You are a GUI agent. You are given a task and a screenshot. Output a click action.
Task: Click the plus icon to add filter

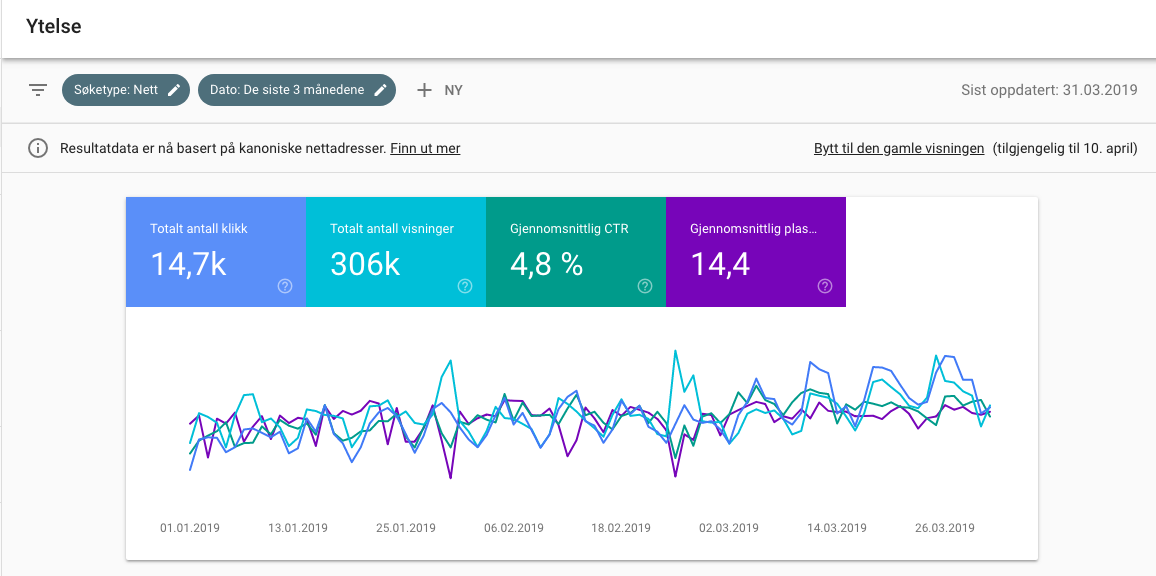[424, 90]
